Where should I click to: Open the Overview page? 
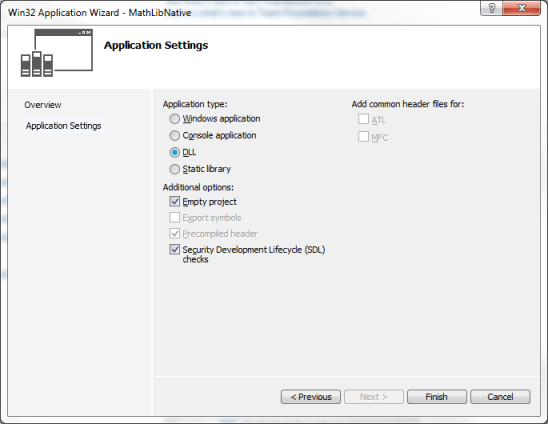click(x=43, y=105)
